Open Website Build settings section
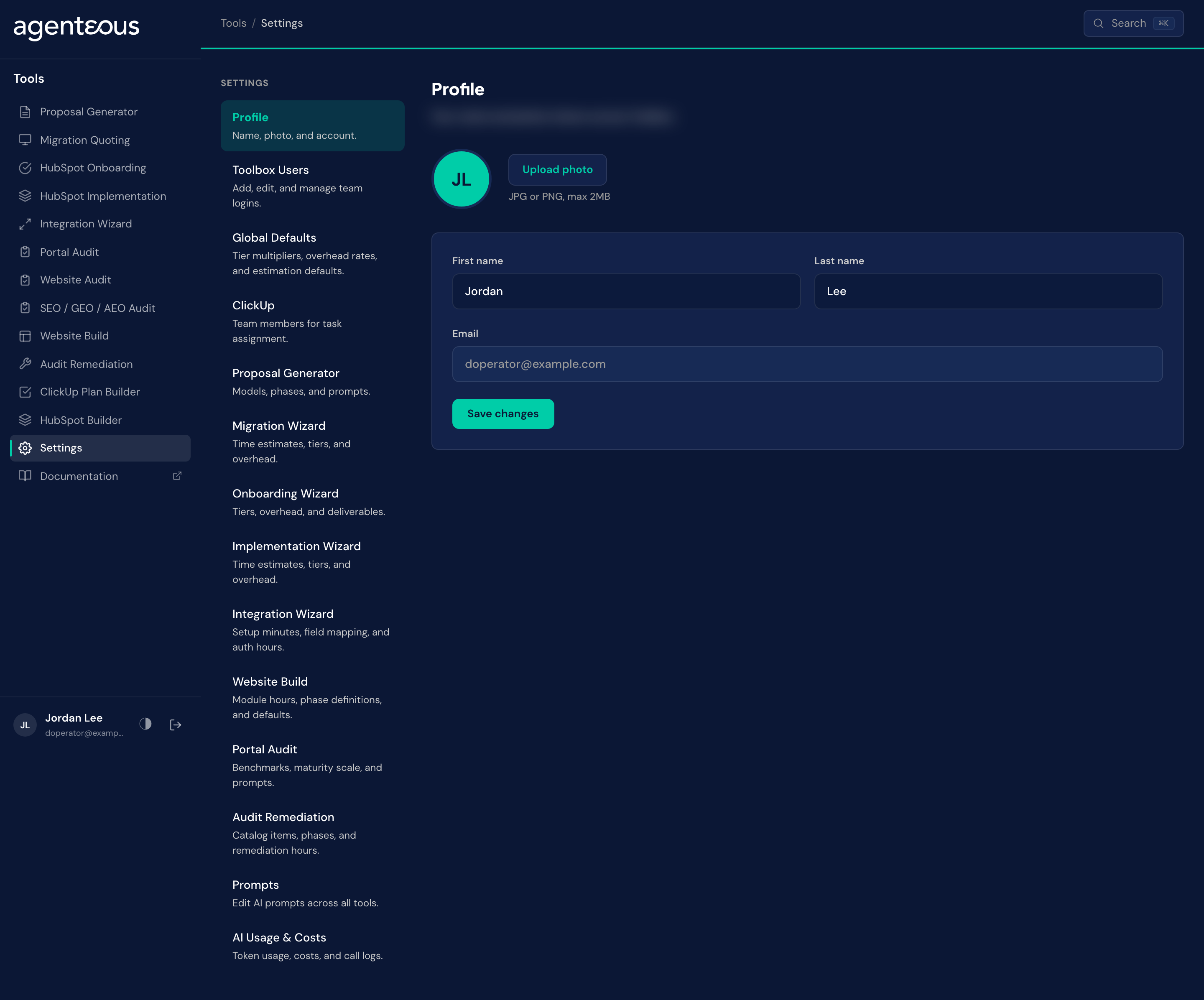Viewport: 1204px width, 1000px height. pyautogui.click(x=312, y=698)
